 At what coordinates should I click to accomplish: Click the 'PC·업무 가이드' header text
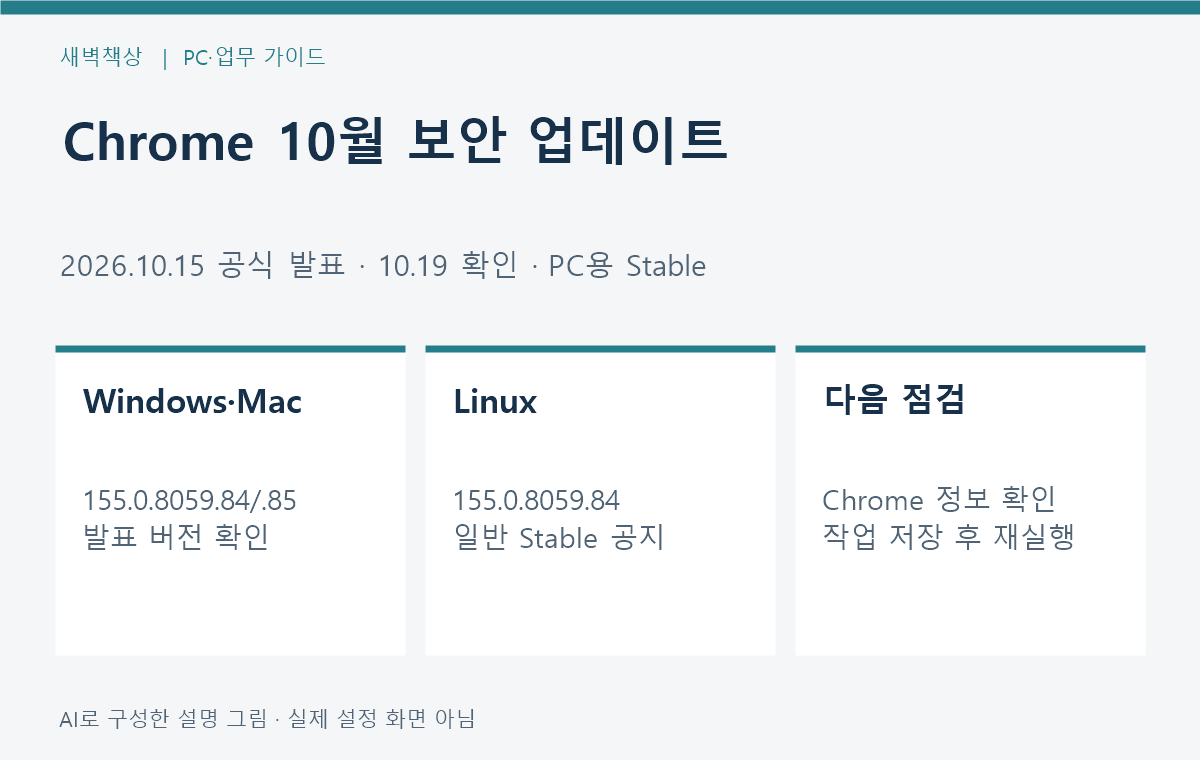point(254,57)
